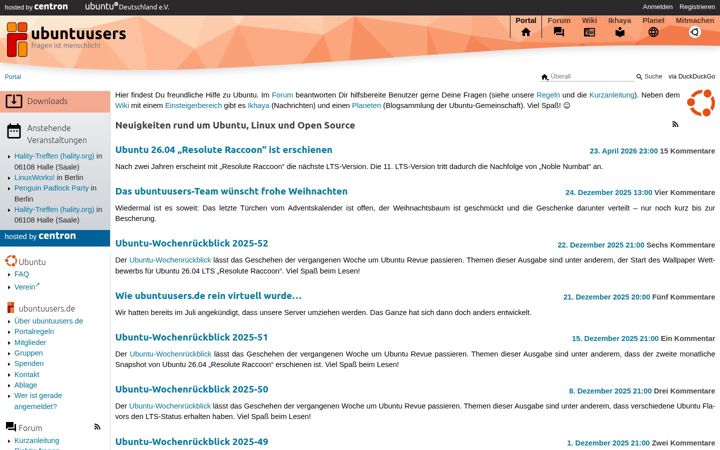The width and height of the screenshot is (720, 450).
Task: Click the Einsteigerbereich link in intro
Action: coord(193,106)
